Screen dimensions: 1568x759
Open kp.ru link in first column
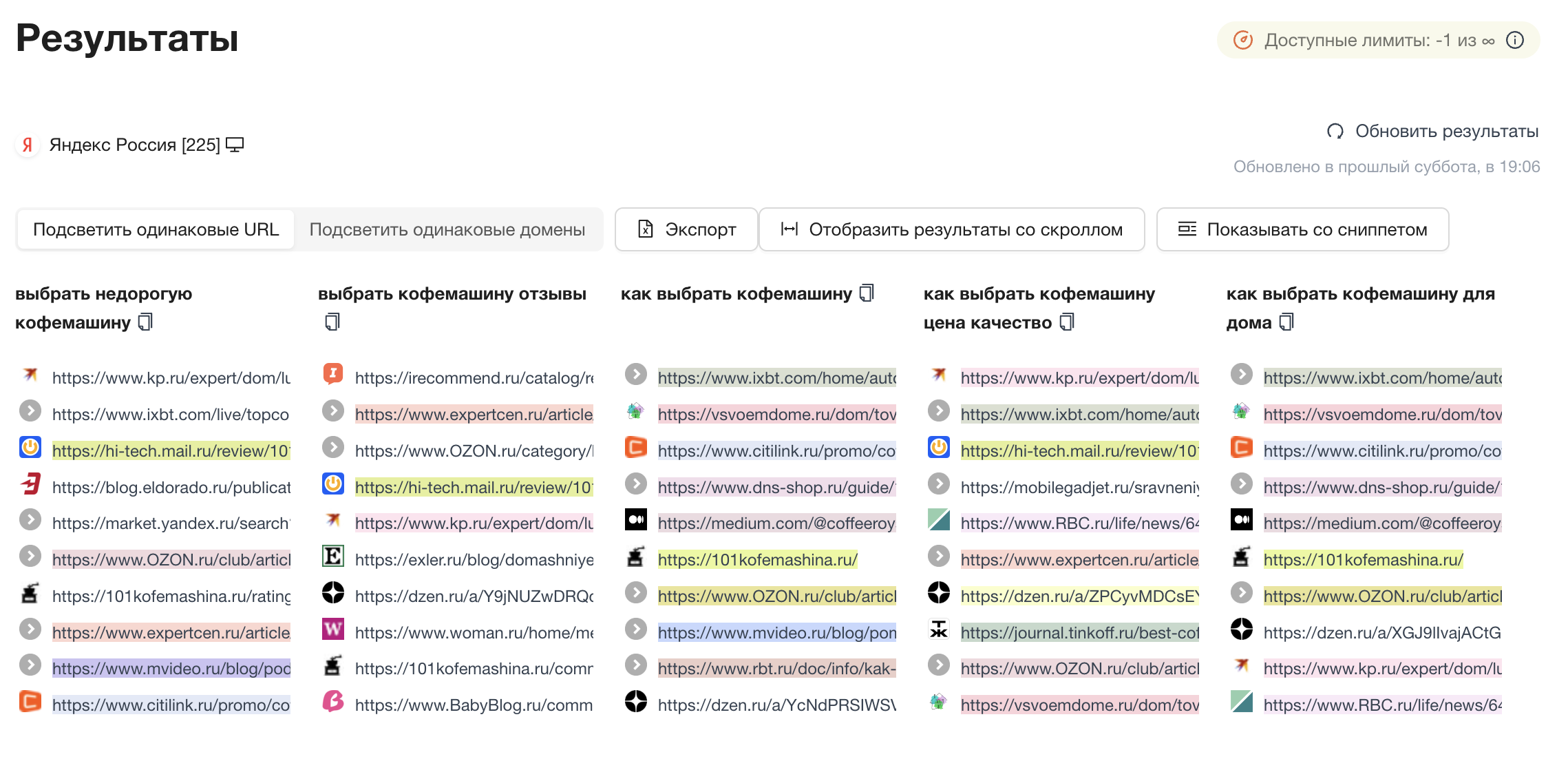coord(171,377)
